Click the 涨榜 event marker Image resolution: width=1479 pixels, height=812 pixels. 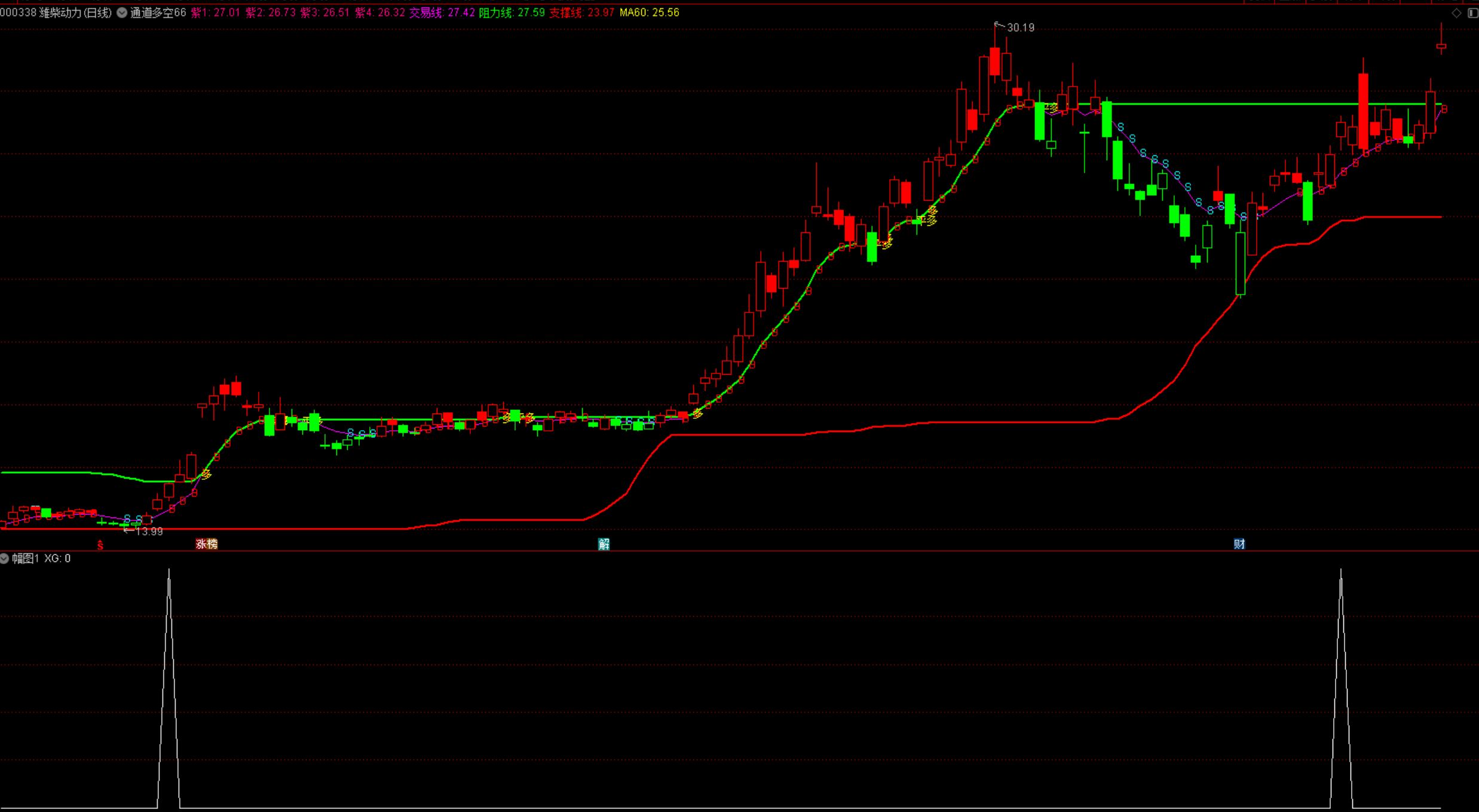tap(207, 544)
